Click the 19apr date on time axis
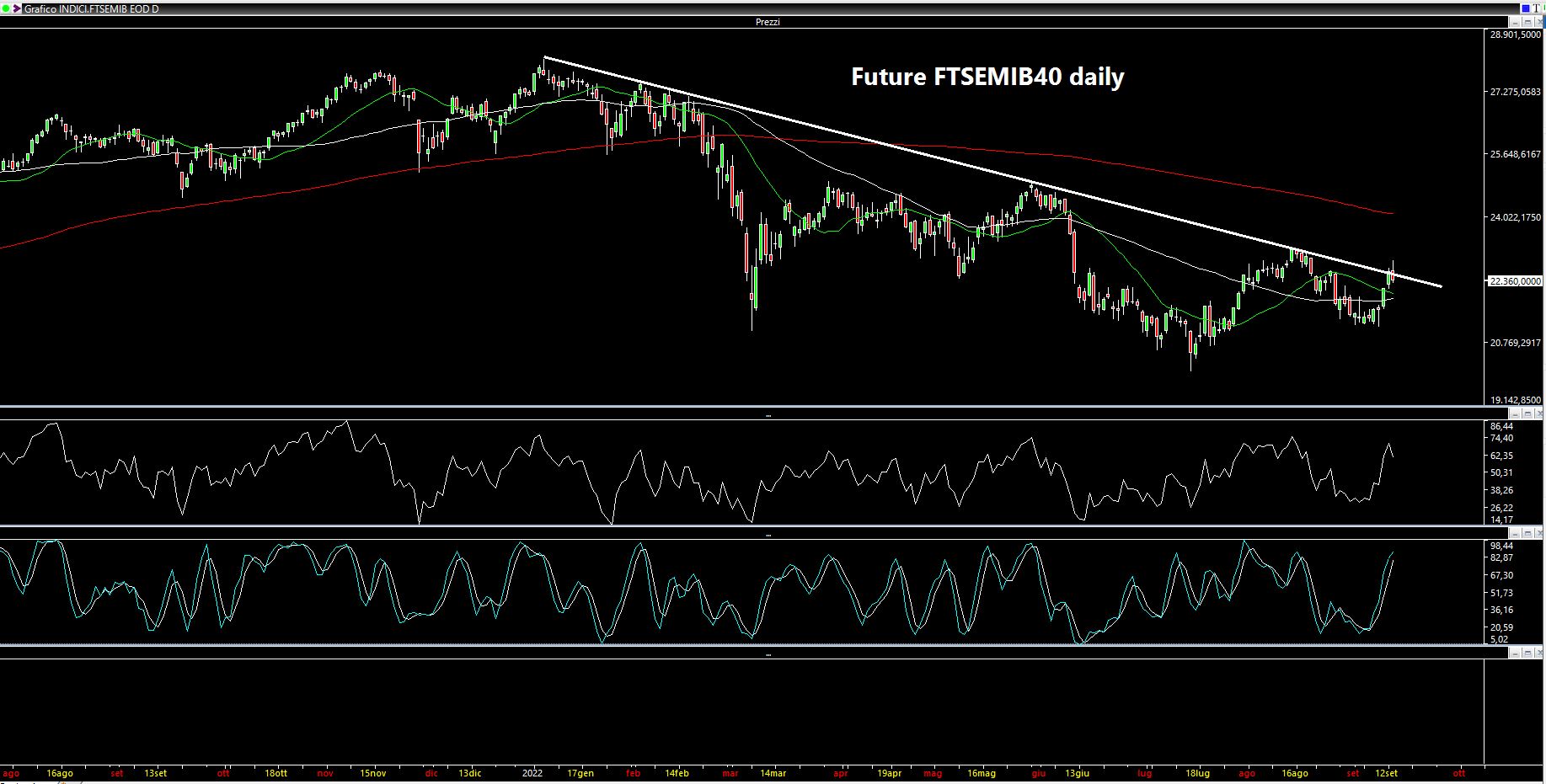Screen dimensions: 1546x784 click(889, 773)
